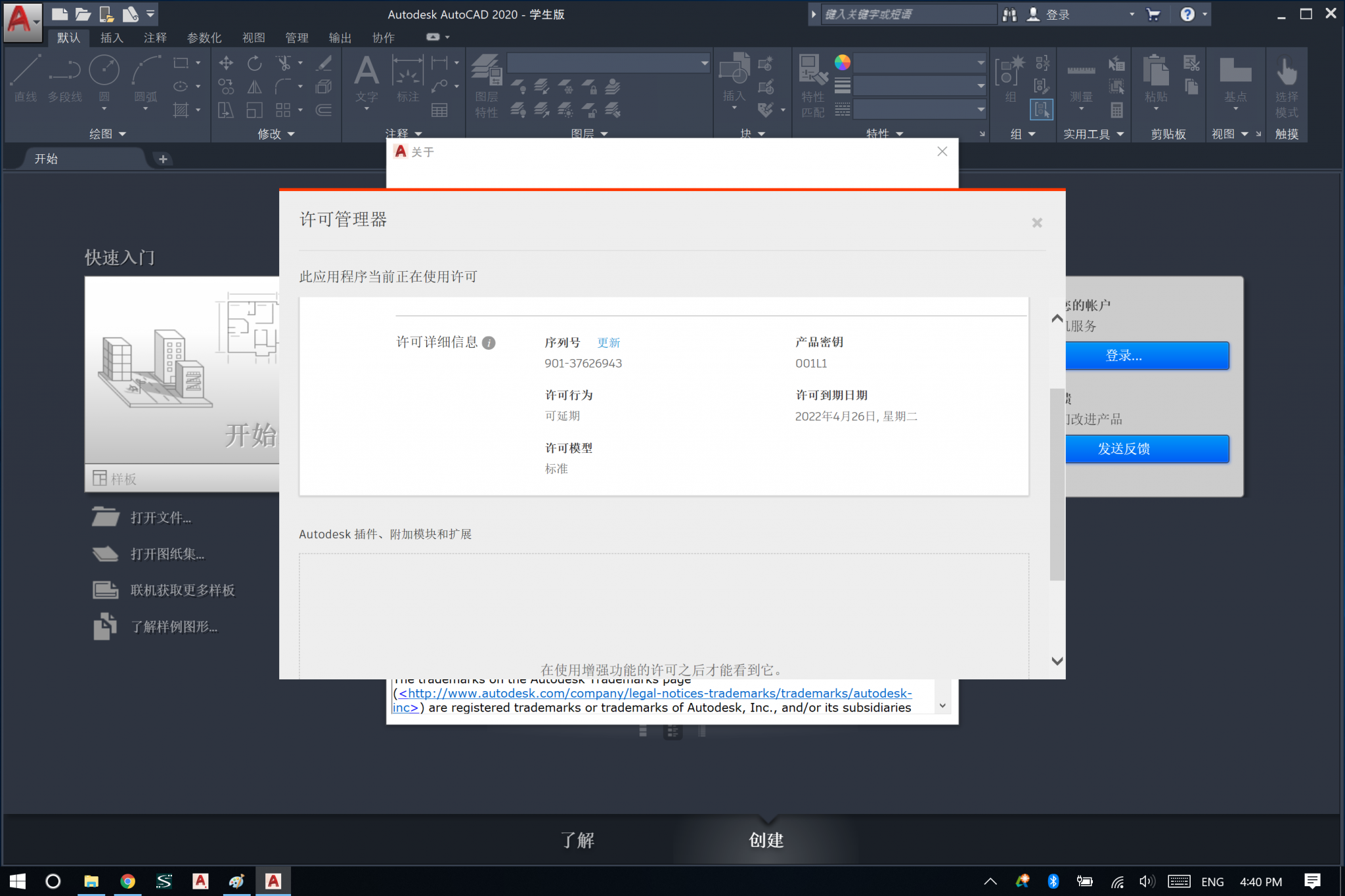Open the Insert (插入) ribbon tab

[112, 37]
